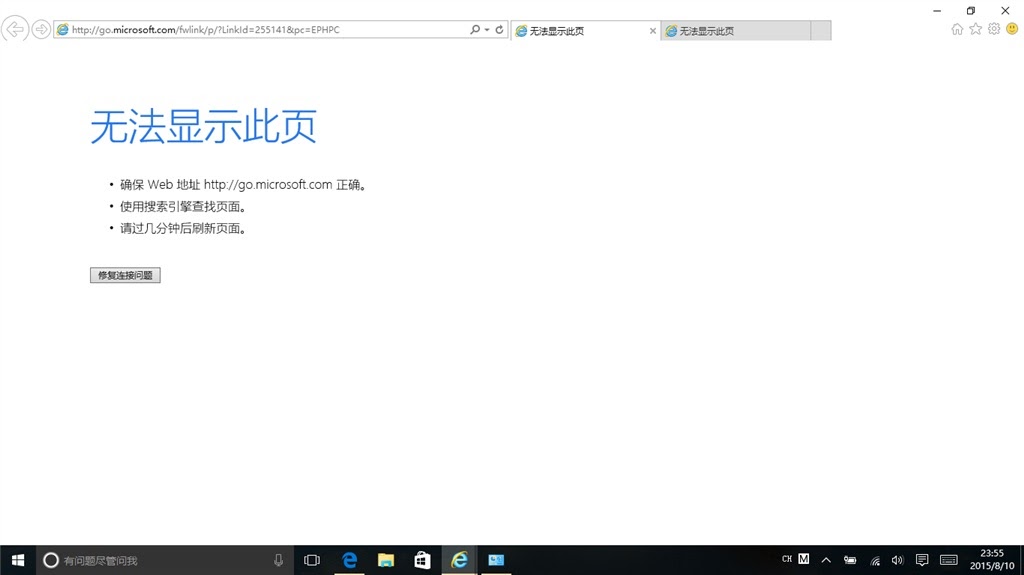Click the CH language indicator
Screen dimensions: 1024x575
[x=787, y=559]
